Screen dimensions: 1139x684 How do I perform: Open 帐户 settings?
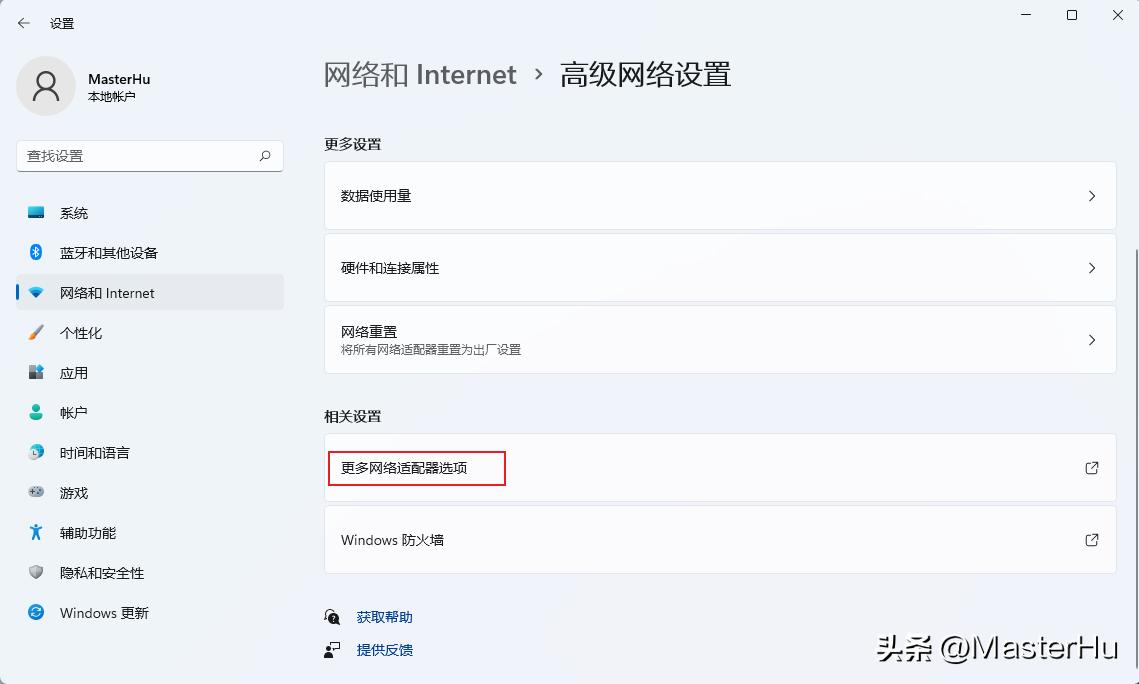[74, 412]
